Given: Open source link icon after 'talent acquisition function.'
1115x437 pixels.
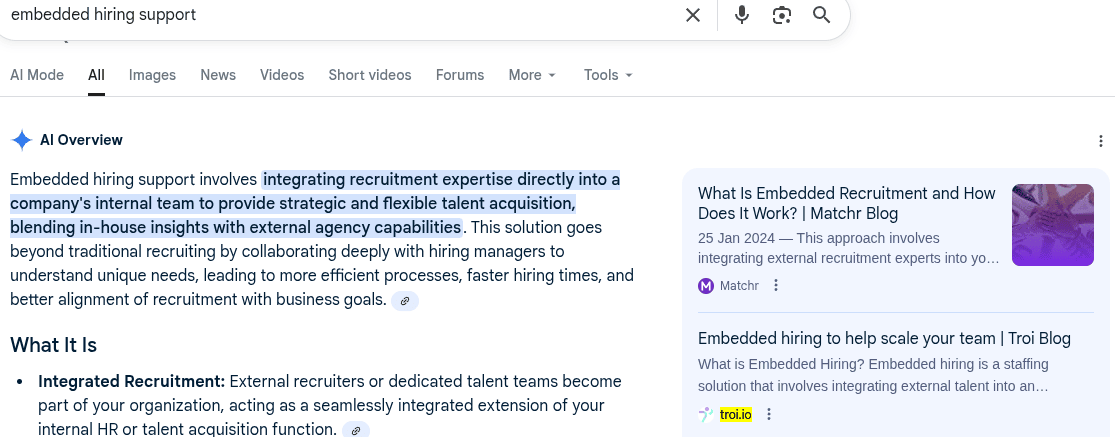Looking at the screenshot, I should 356,430.
